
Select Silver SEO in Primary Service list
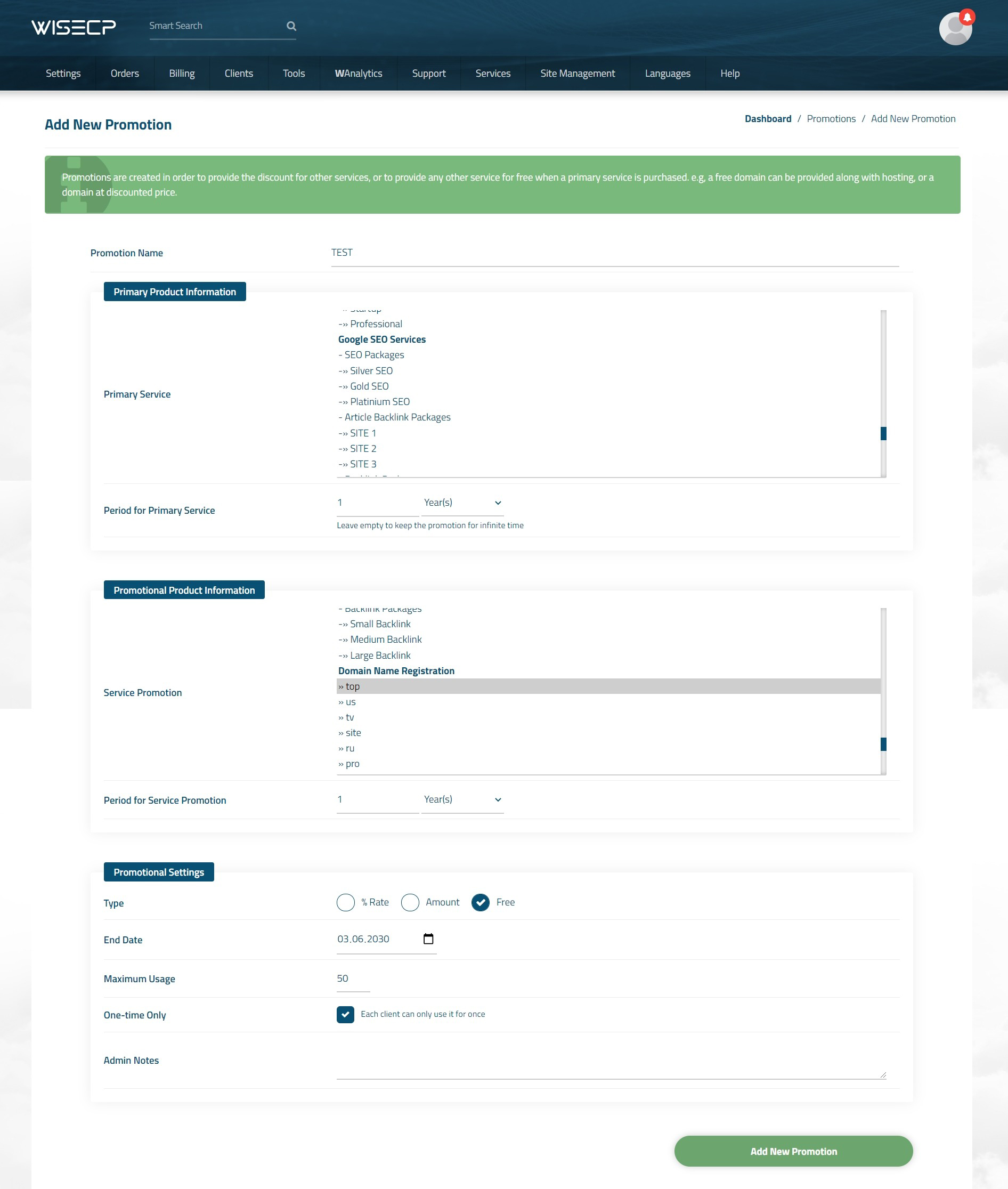[x=608, y=370]
